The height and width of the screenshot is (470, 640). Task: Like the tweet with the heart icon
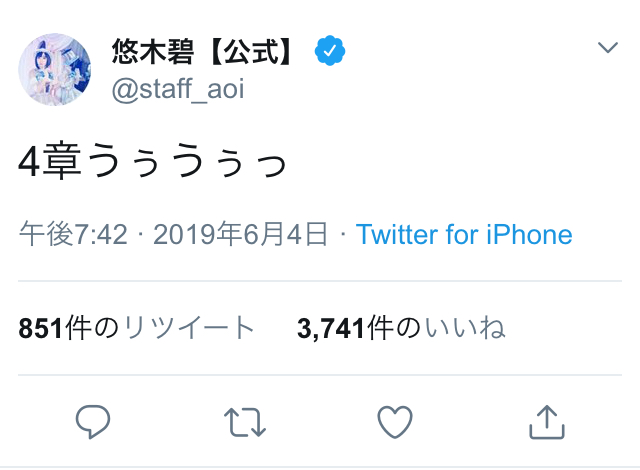click(395, 420)
